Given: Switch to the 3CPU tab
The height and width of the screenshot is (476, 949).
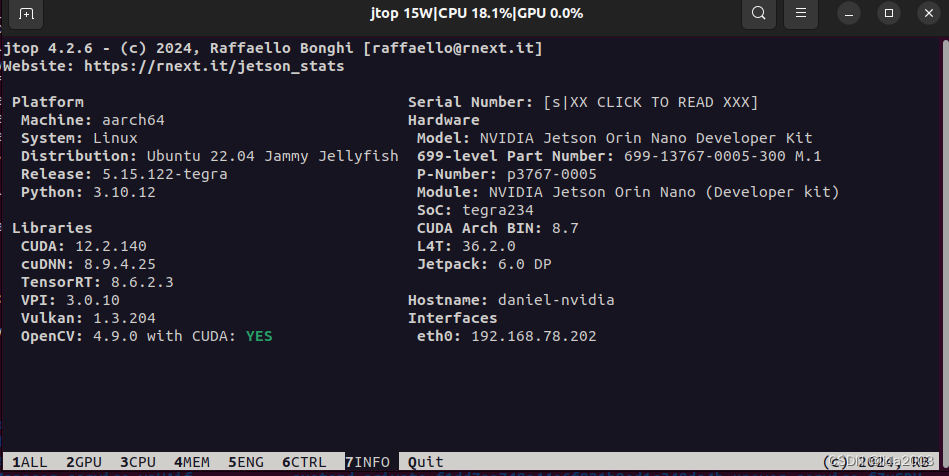Looking at the screenshot, I should [137, 462].
